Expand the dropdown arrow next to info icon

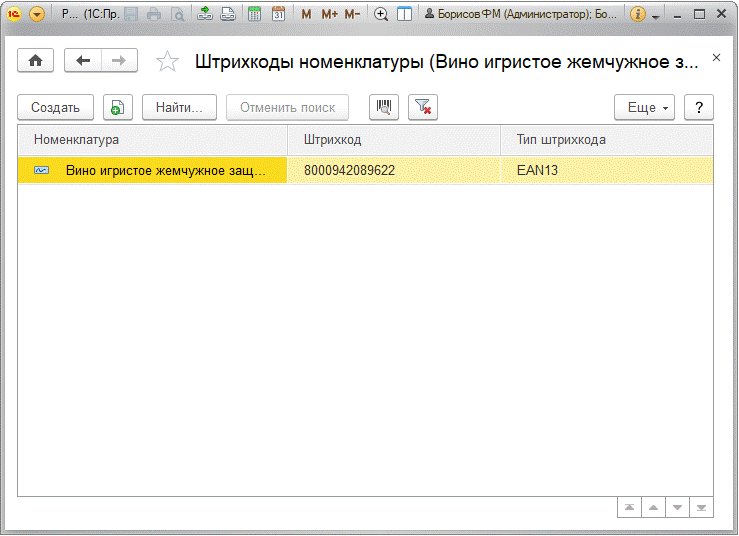point(656,16)
